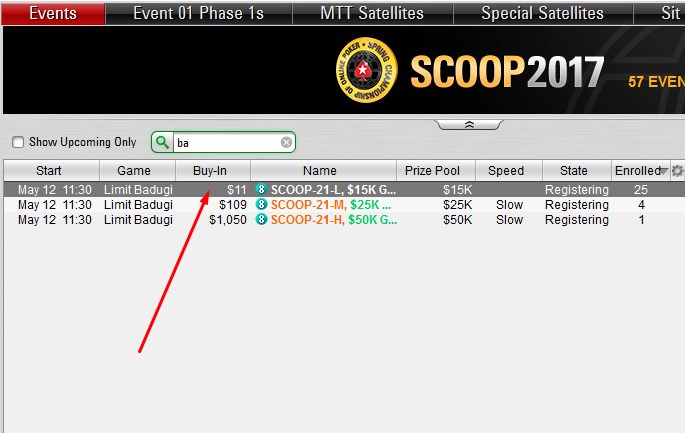Click the magnifying glass search icon
685x433 pixels.
(x=162, y=142)
